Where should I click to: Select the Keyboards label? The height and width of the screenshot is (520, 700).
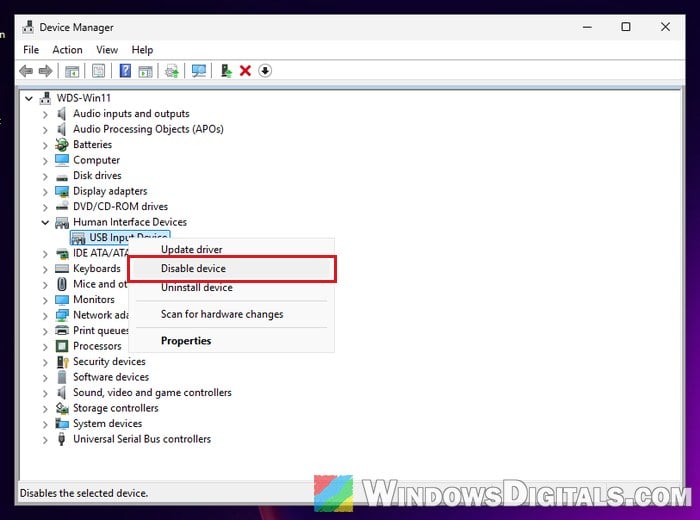pyautogui.click(x=97, y=269)
